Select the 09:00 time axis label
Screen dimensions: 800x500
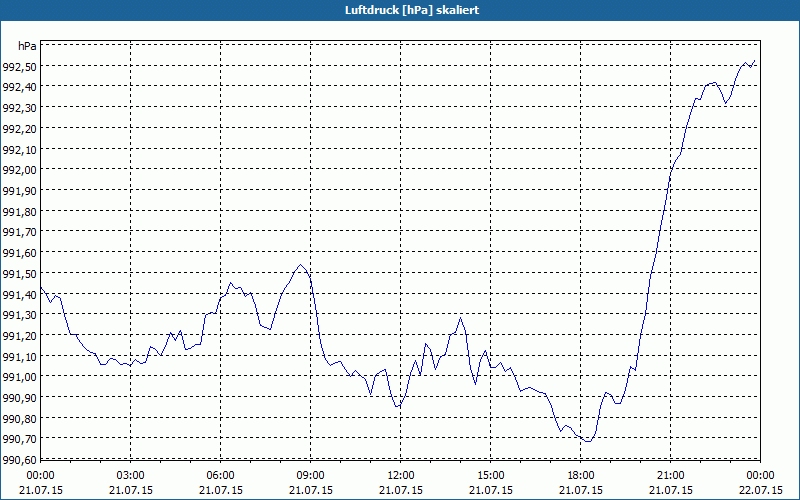click(x=311, y=476)
